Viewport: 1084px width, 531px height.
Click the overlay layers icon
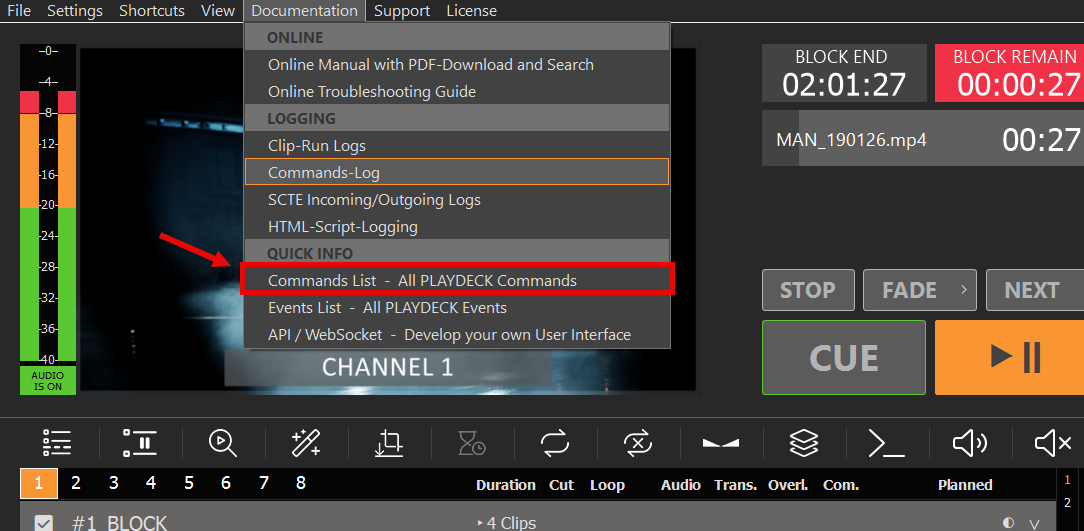click(x=804, y=442)
